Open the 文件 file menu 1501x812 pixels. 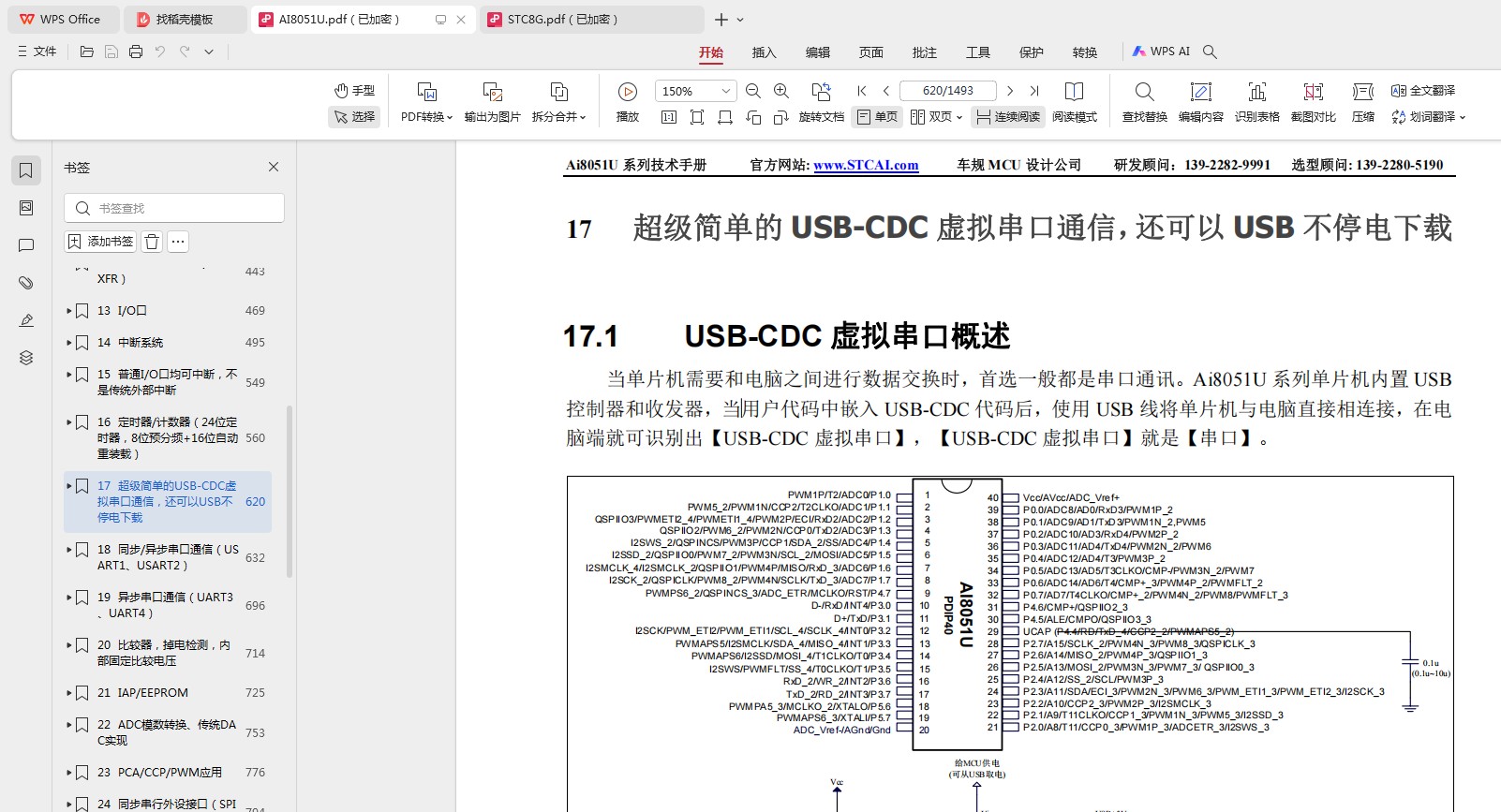[37, 52]
